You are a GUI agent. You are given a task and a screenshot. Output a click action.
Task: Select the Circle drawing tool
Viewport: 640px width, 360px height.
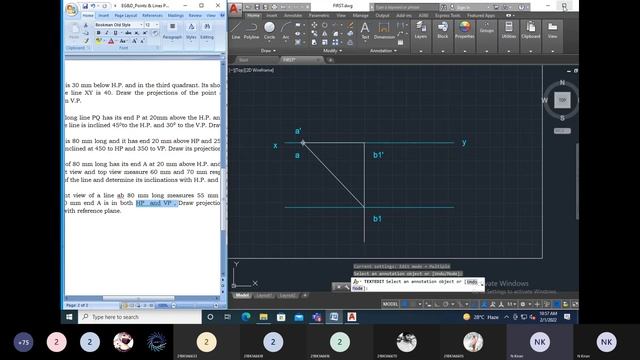pyautogui.click(x=269, y=31)
